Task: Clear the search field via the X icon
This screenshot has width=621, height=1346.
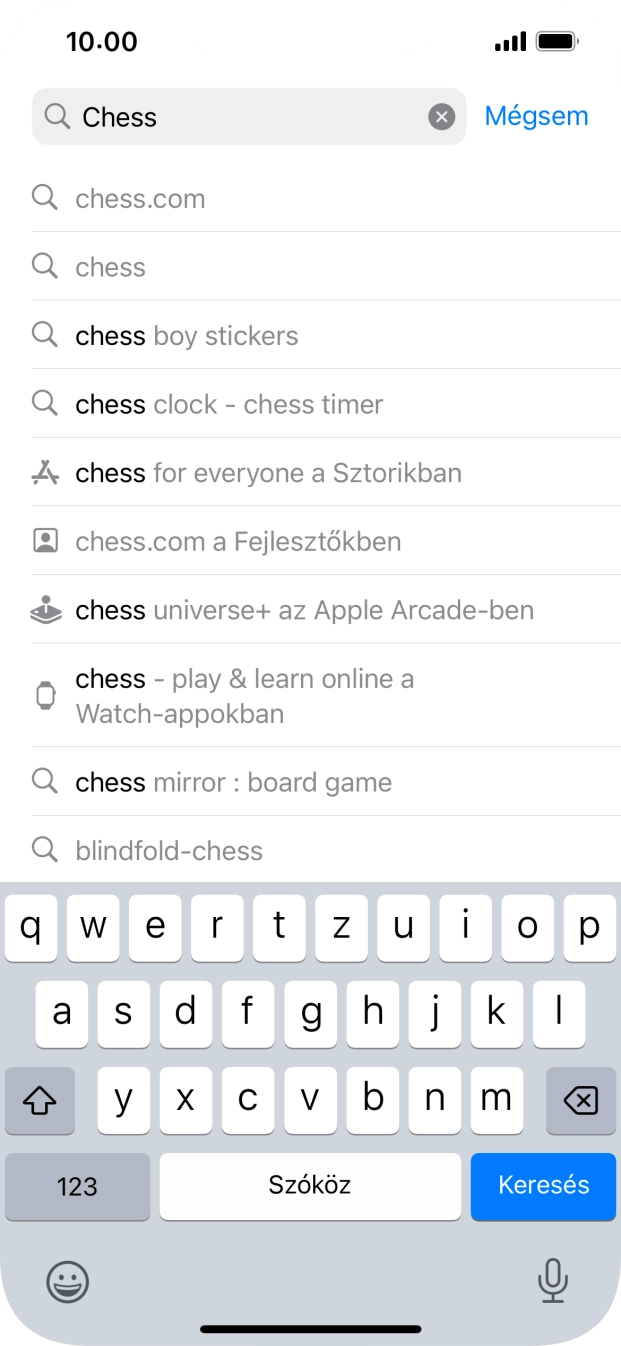Action: [442, 117]
